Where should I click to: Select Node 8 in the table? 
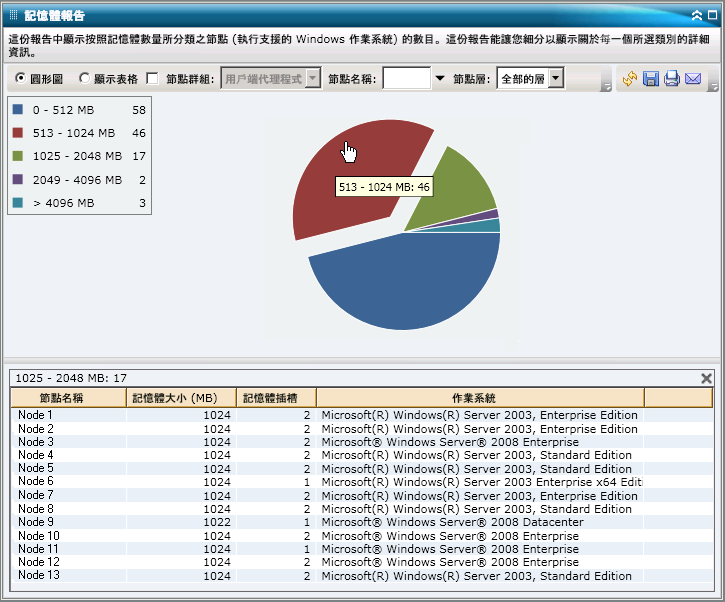point(36,509)
